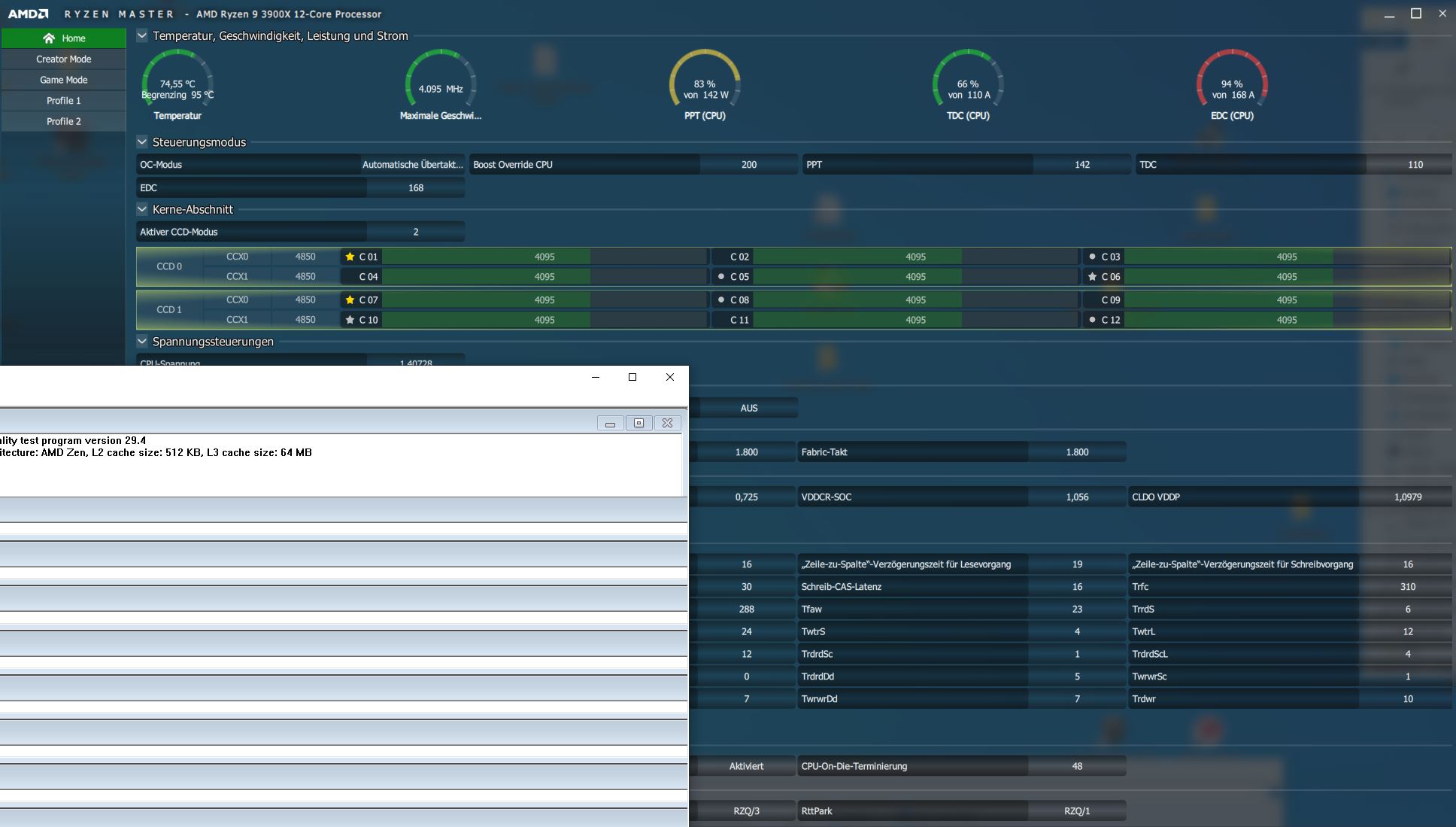Image resolution: width=1456 pixels, height=827 pixels.
Task: Click the silver star on core C 10
Action: (x=350, y=320)
